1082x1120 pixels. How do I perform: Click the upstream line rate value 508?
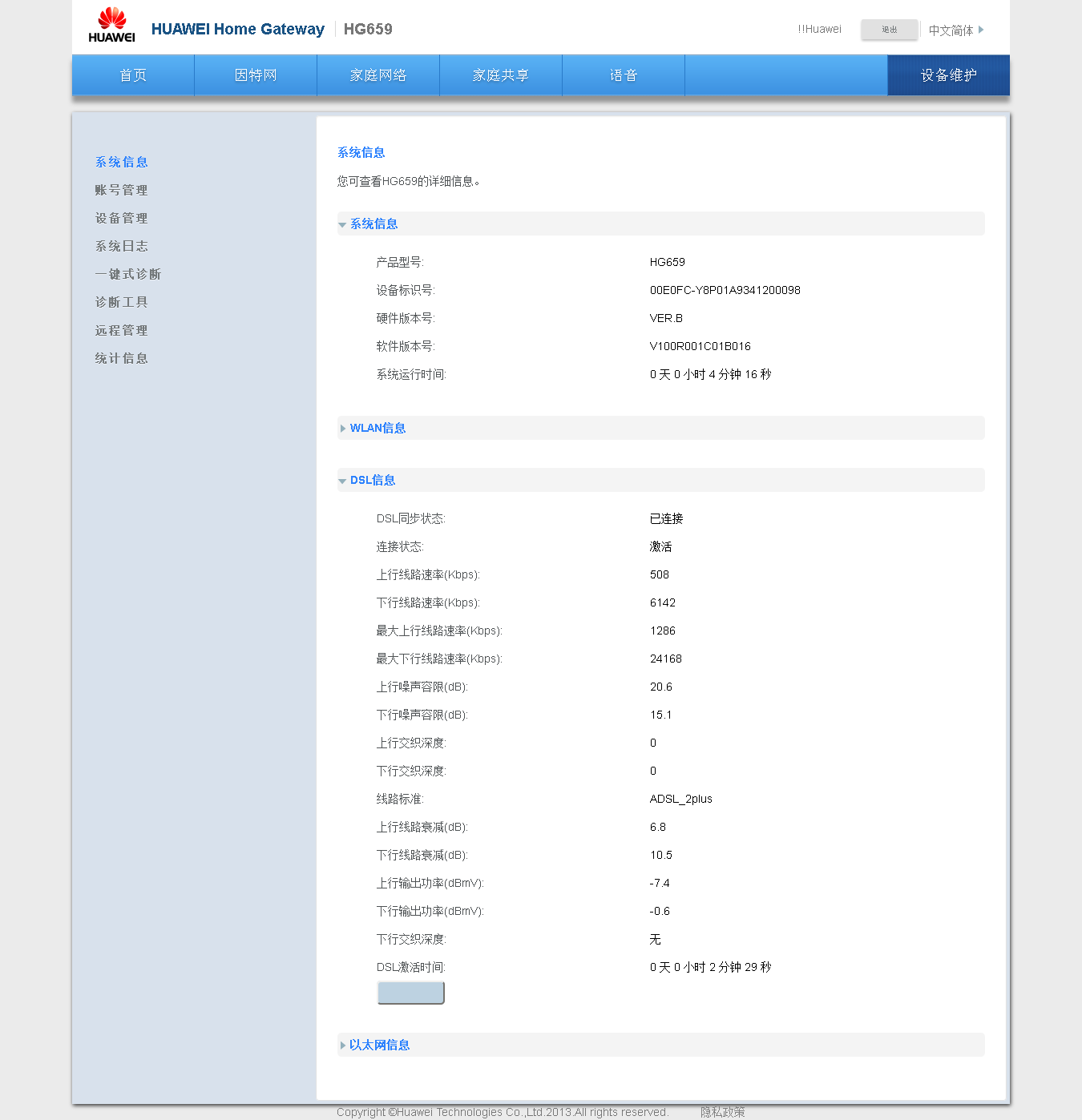tap(660, 574)
